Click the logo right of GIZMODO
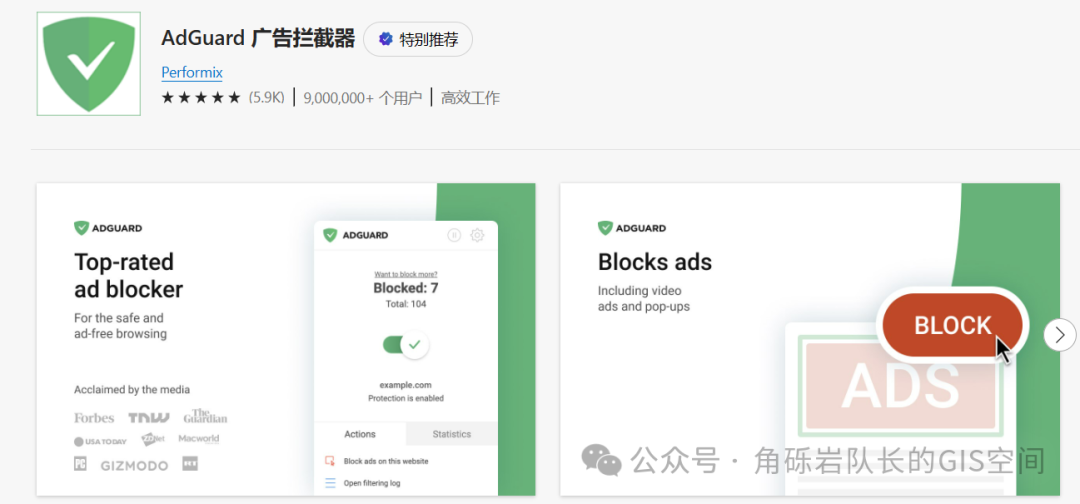This screenshot has height=504, width=1080. [190, 464]
